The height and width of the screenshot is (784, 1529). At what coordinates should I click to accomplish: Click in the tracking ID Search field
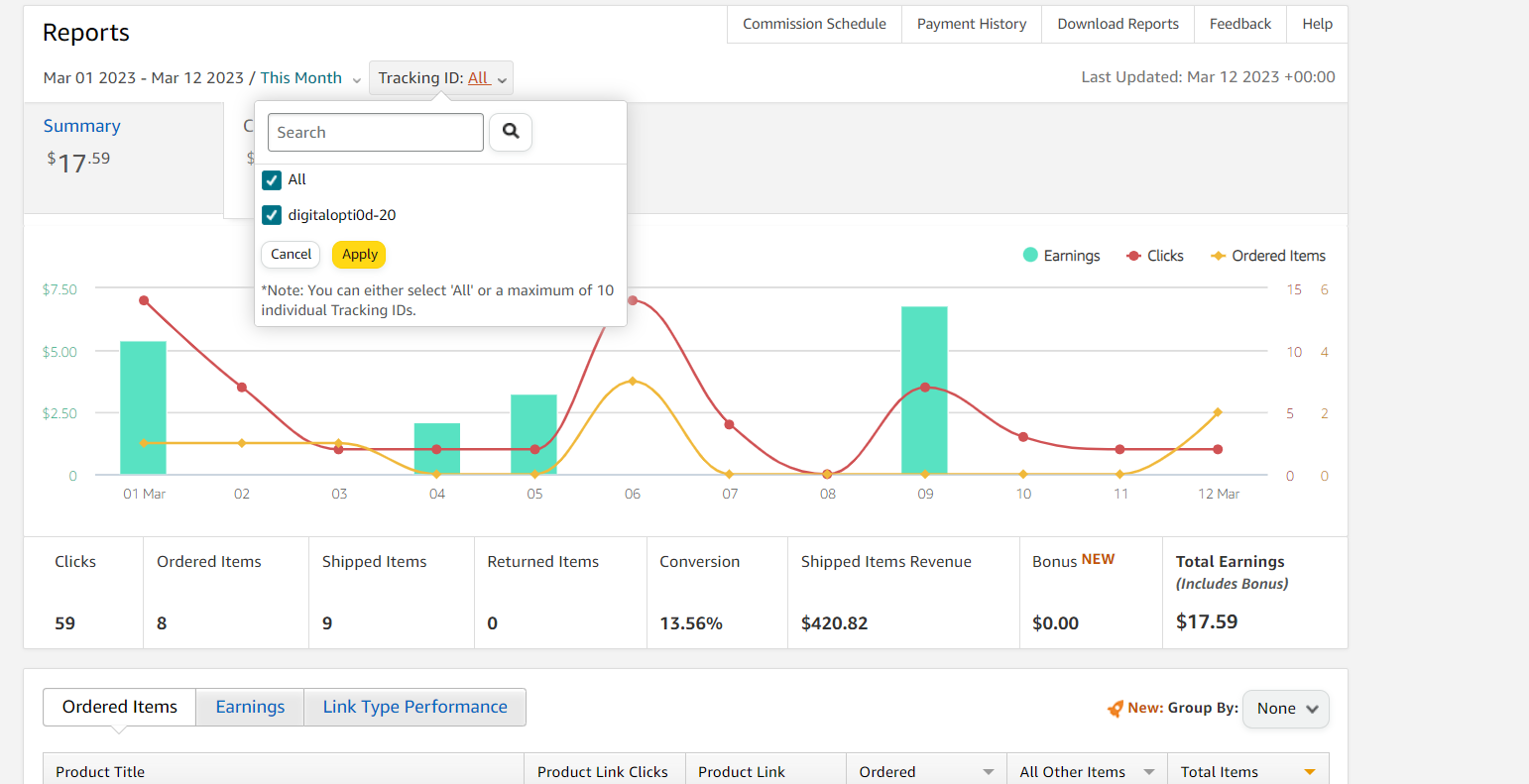pyautogui.click(x=376, y=132)
